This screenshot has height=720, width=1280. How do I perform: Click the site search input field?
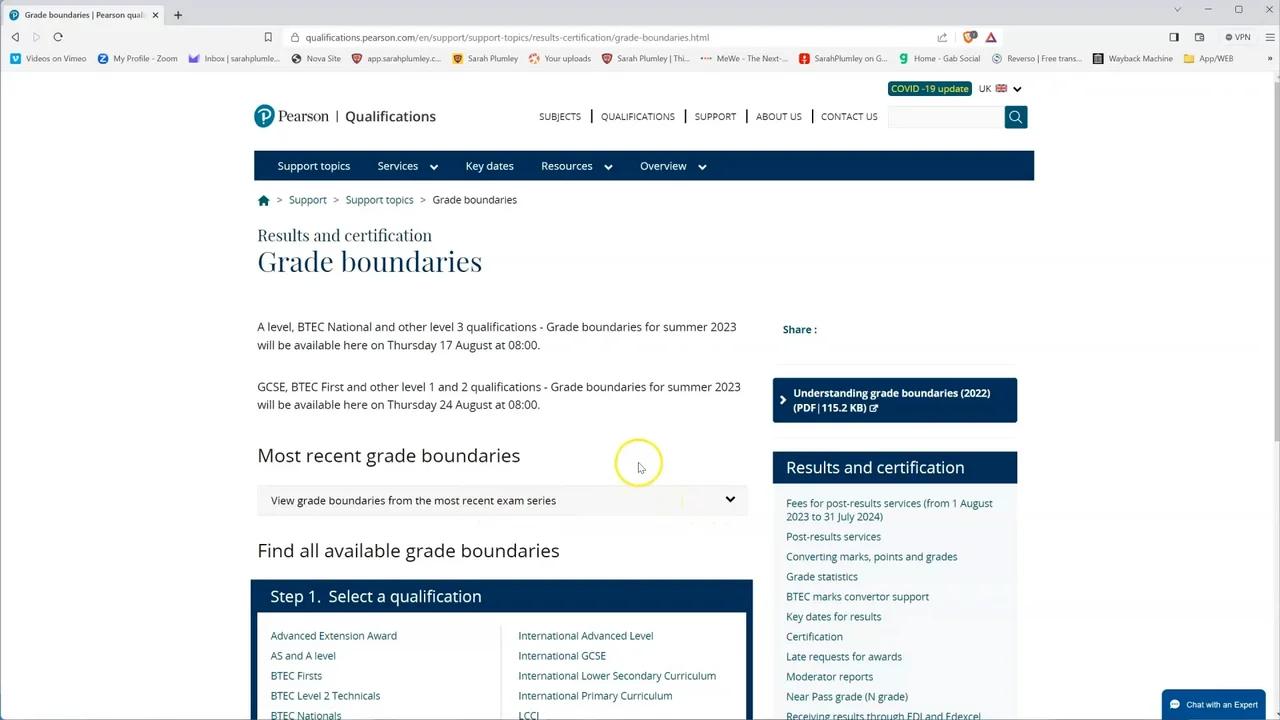coord(945,117)
